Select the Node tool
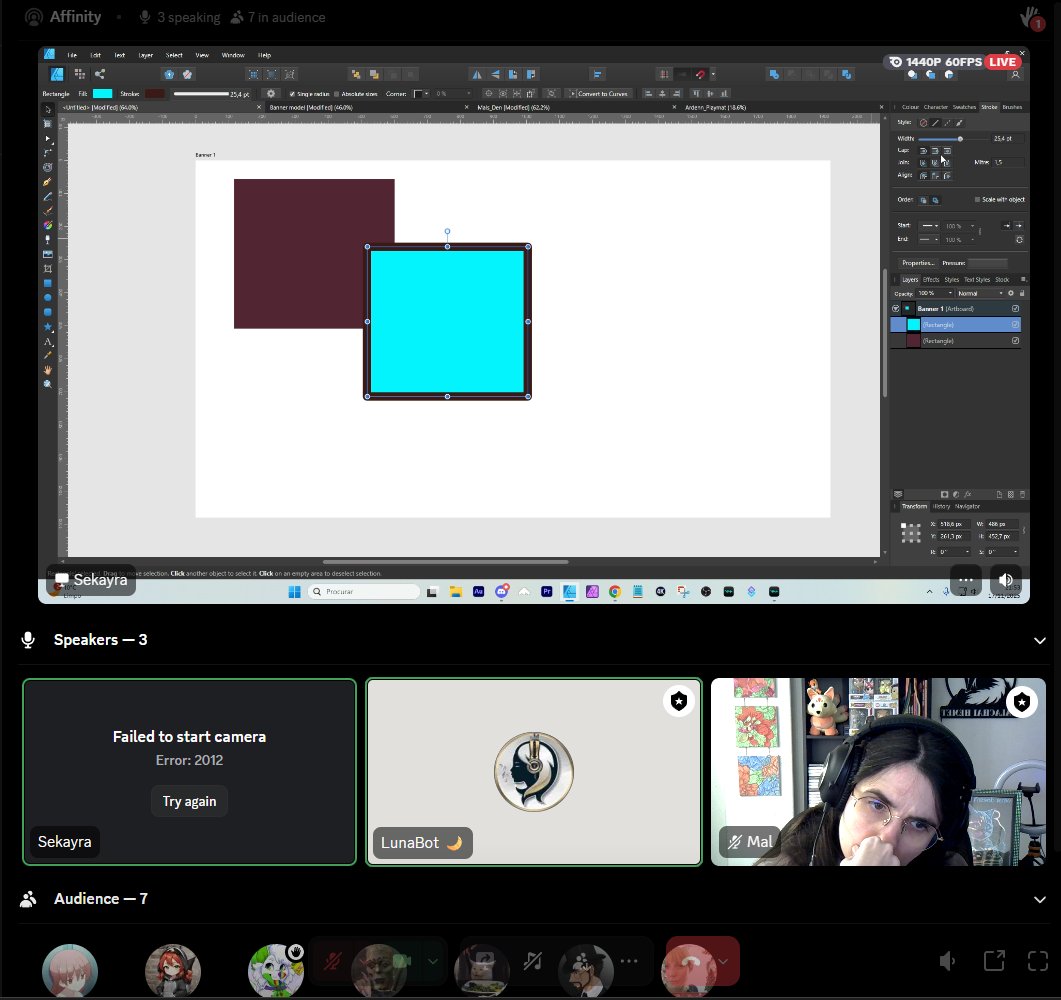 point(47,139)
